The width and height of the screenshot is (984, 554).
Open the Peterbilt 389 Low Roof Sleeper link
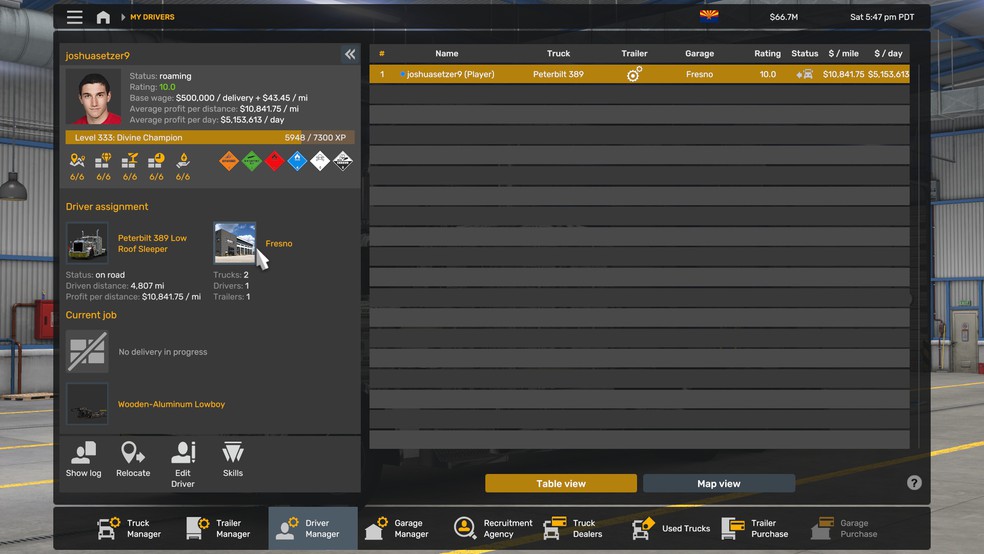pyautogui.click(x=152, y=243)
